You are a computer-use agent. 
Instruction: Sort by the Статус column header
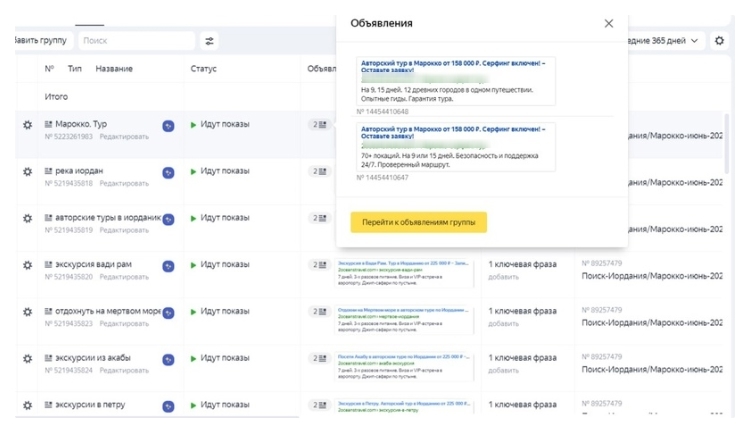tap(203, 69)
